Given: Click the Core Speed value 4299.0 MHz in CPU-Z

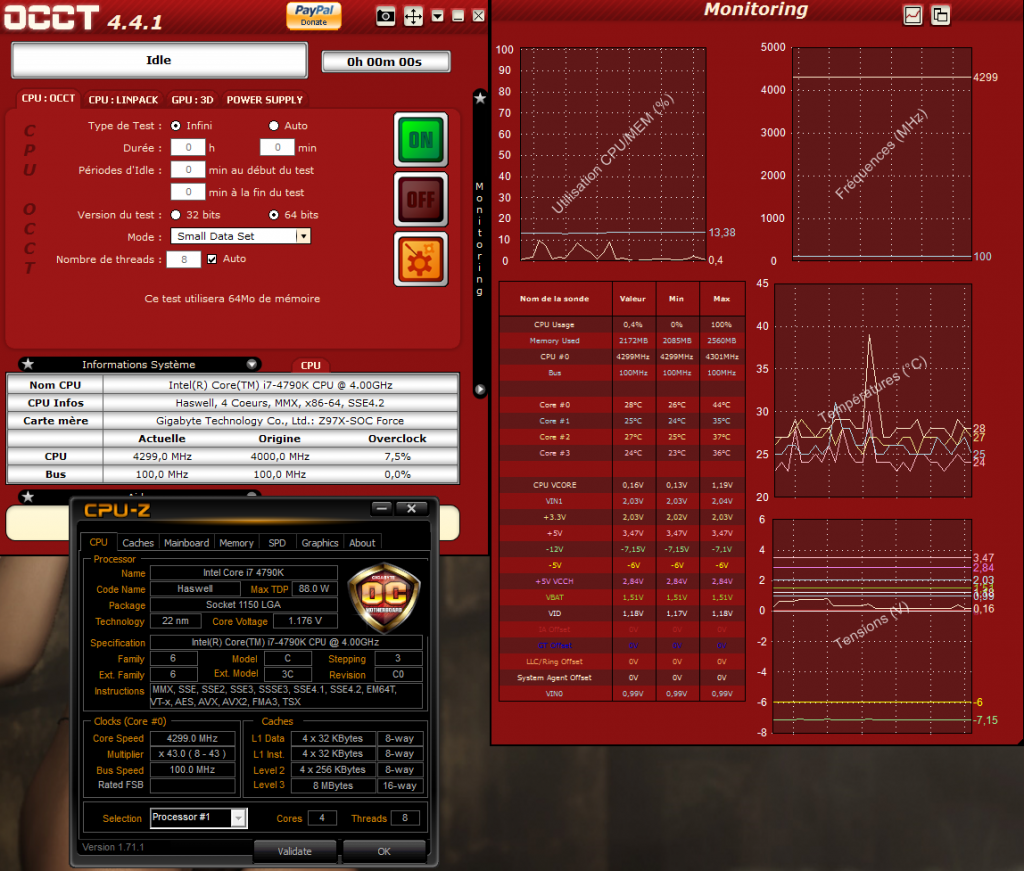Looking at the screenshot, I should [192, 738].
